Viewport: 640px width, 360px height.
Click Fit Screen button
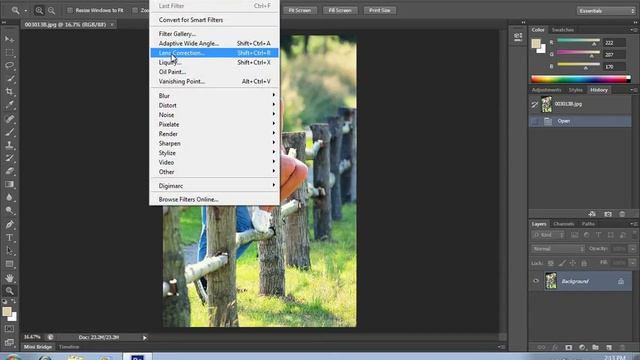pyautogui.click(x=300, y=10)
